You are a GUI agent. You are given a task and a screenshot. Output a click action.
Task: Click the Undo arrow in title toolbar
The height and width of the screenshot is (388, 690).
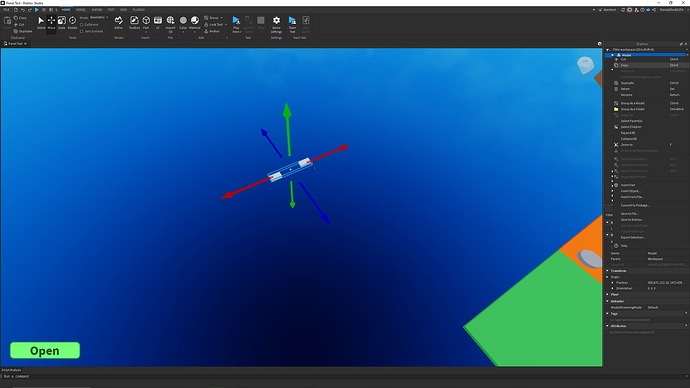point(22,10)
